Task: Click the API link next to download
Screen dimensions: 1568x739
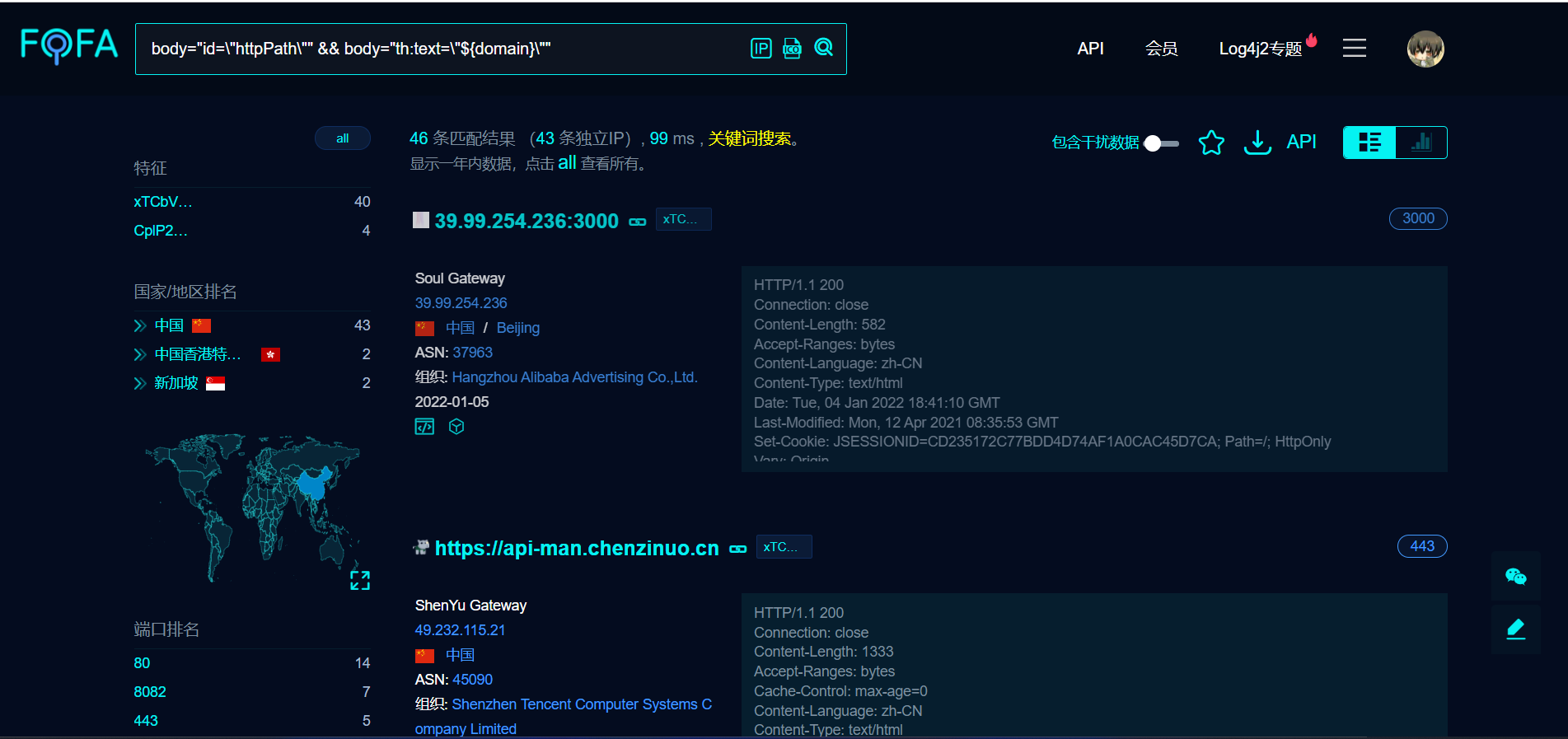Action: (x=1301, y=142)
